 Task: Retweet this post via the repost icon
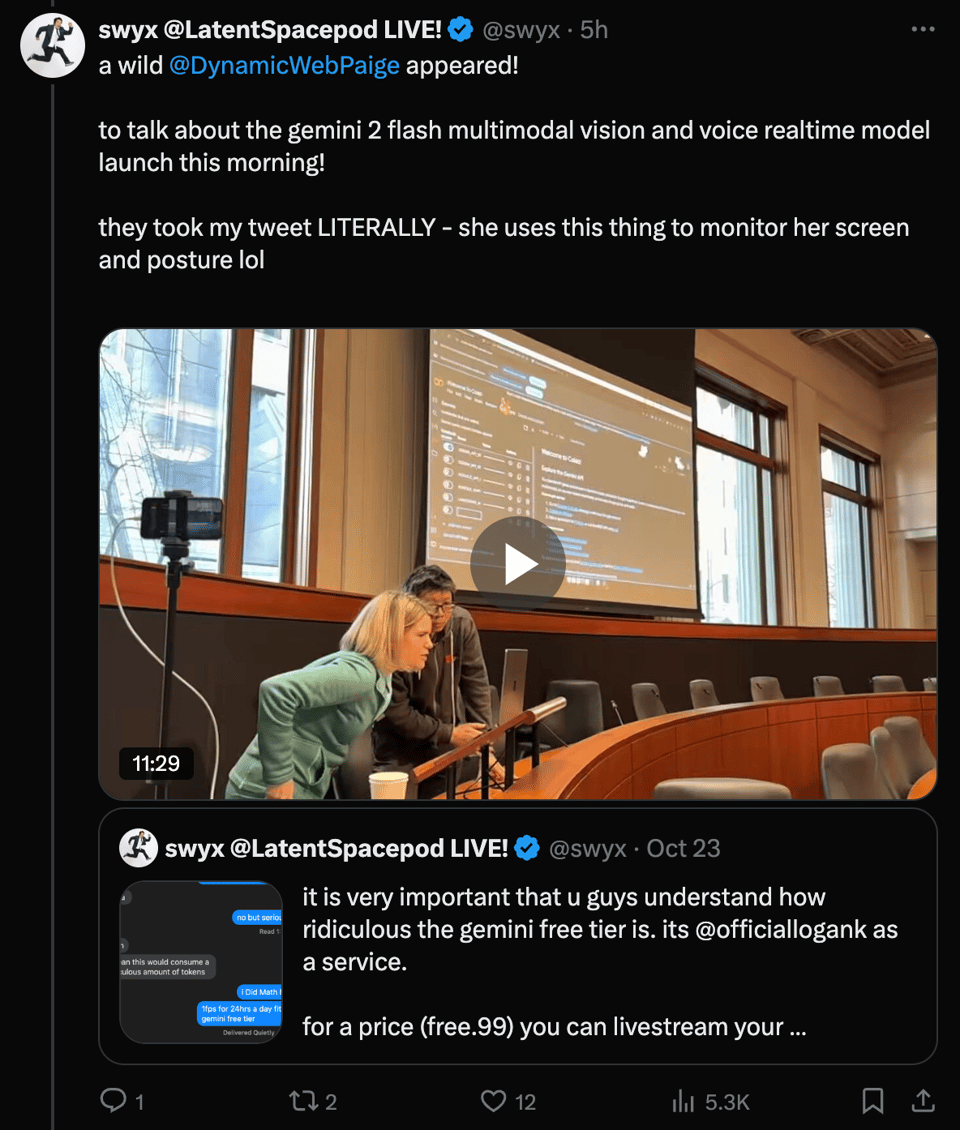tap(303, 1100)
